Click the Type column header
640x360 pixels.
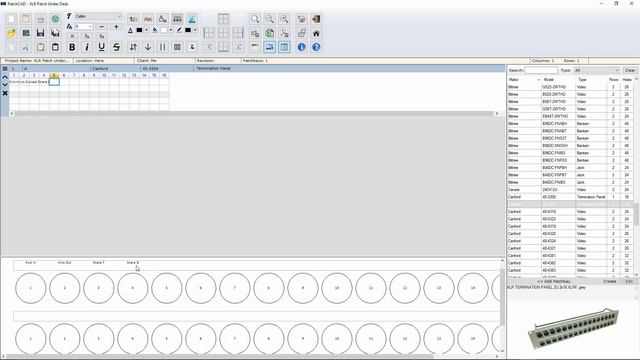(x=591, y=80)
